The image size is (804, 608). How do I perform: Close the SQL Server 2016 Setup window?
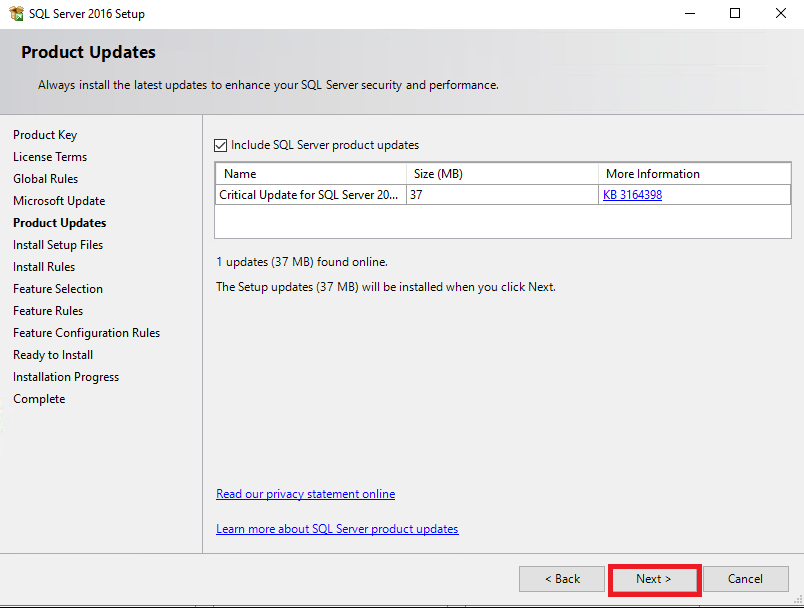(x=780, y=13)
